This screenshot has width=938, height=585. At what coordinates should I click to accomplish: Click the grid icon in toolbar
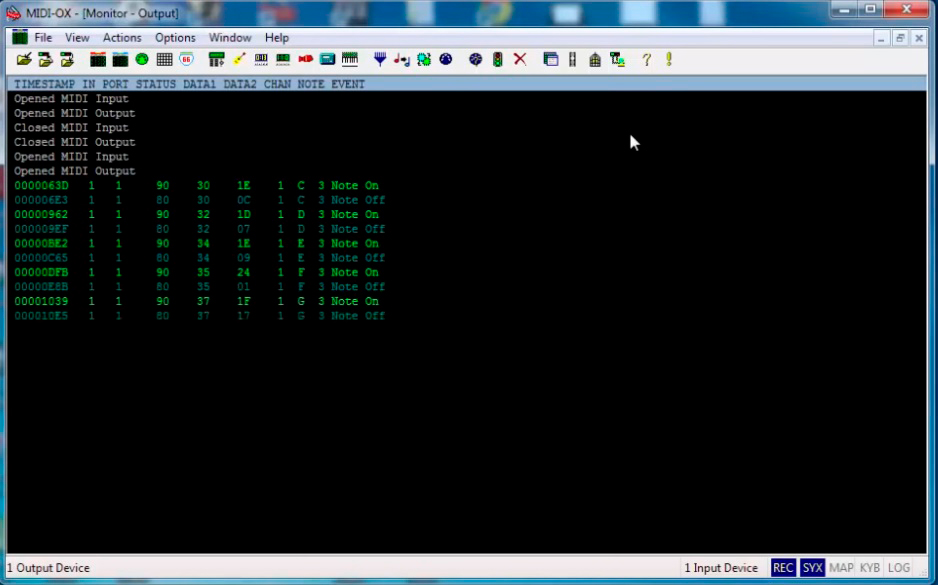(164, 59)
